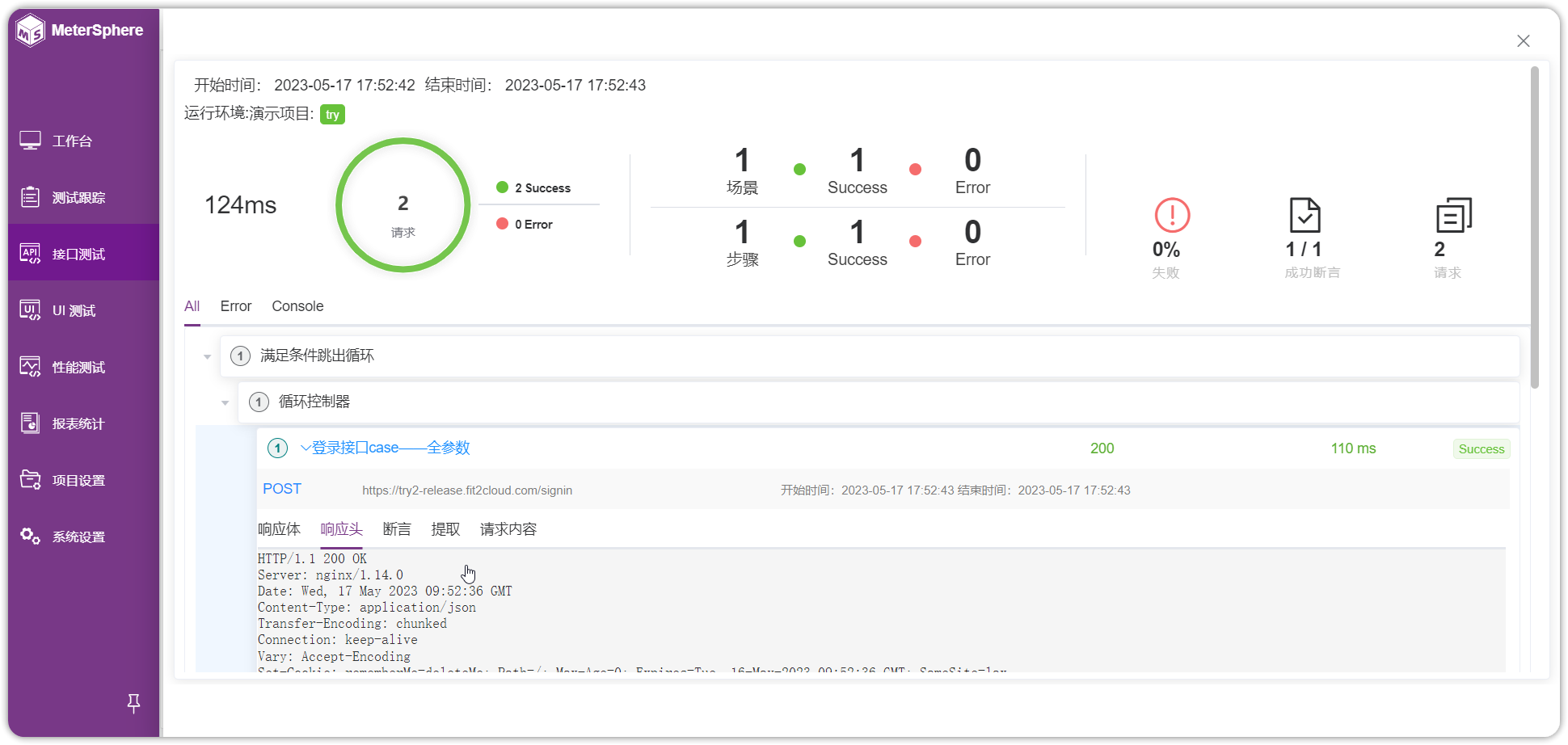
Task: Click the green try environment tag
Action: [332, 115]
